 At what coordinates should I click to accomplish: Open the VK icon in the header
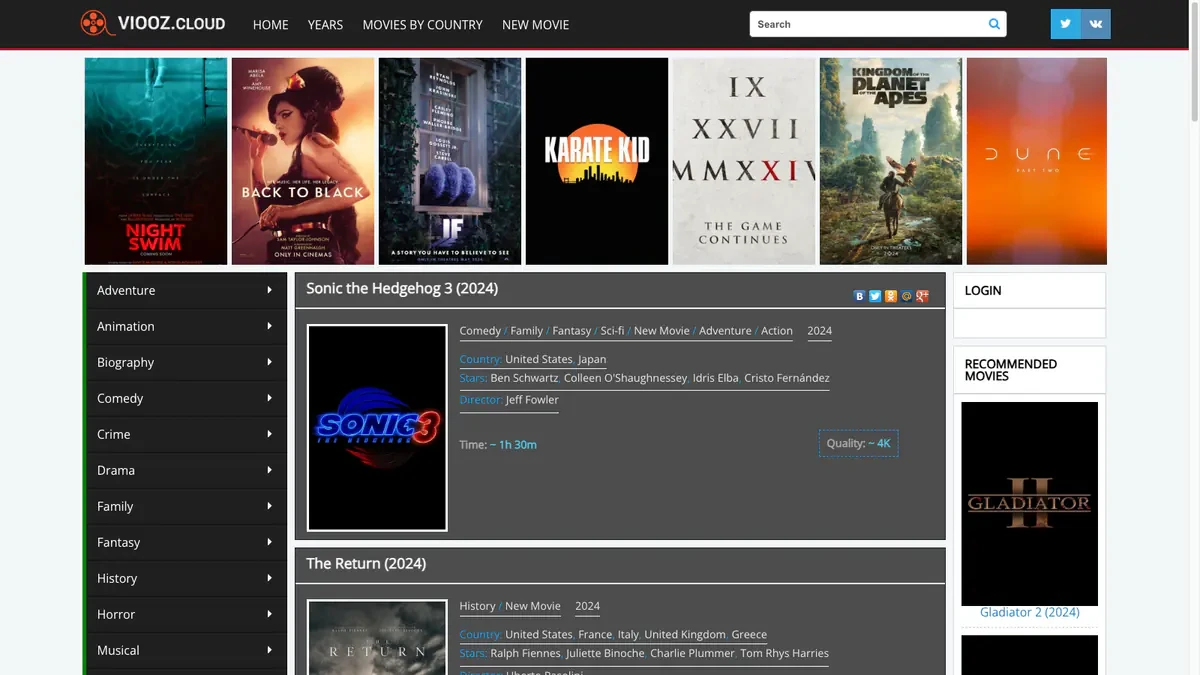[x=1096, y=24]
